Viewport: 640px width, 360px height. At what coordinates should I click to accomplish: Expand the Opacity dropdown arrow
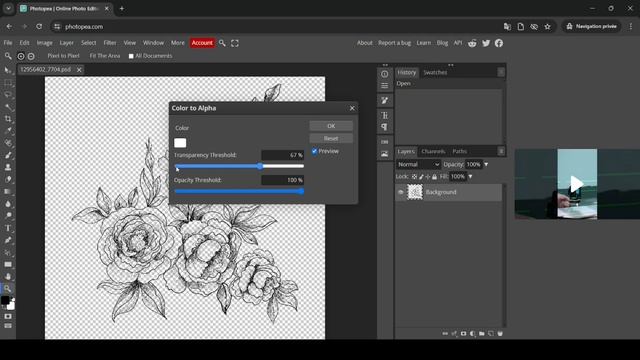click(x=486, y=164)
